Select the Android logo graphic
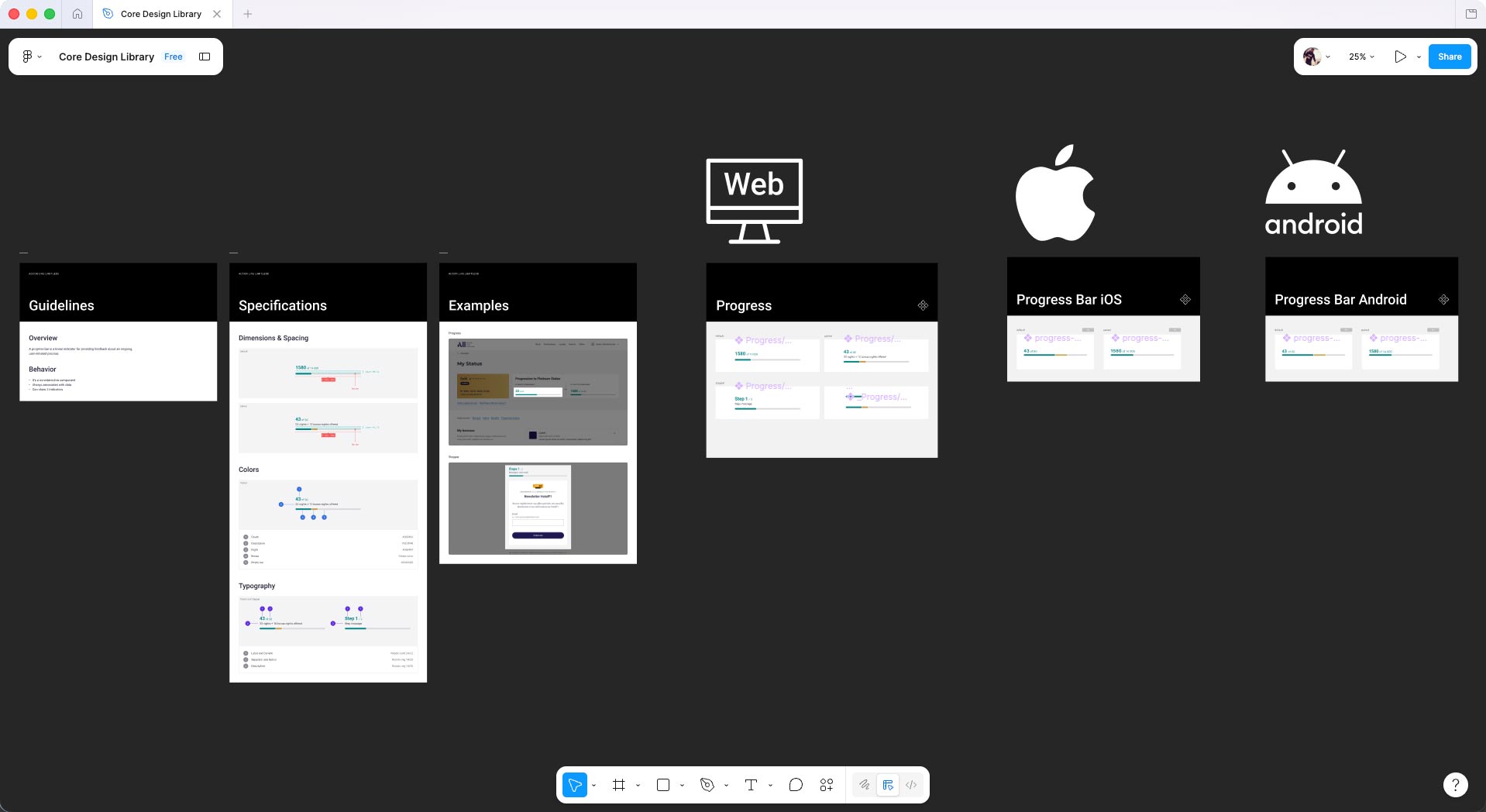 1313,192
